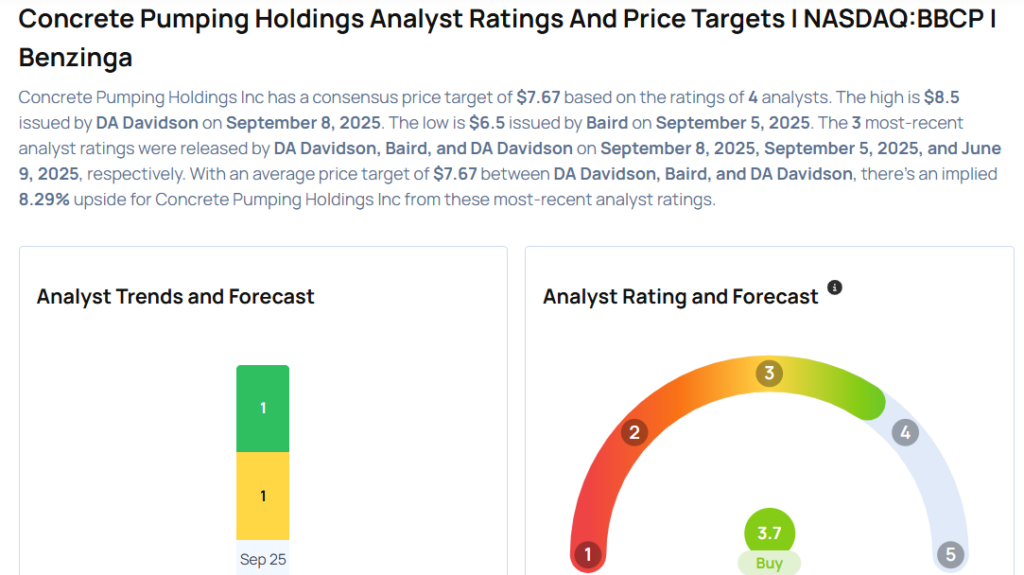Click the green 3.7 rating score circle

coord(769,533)
